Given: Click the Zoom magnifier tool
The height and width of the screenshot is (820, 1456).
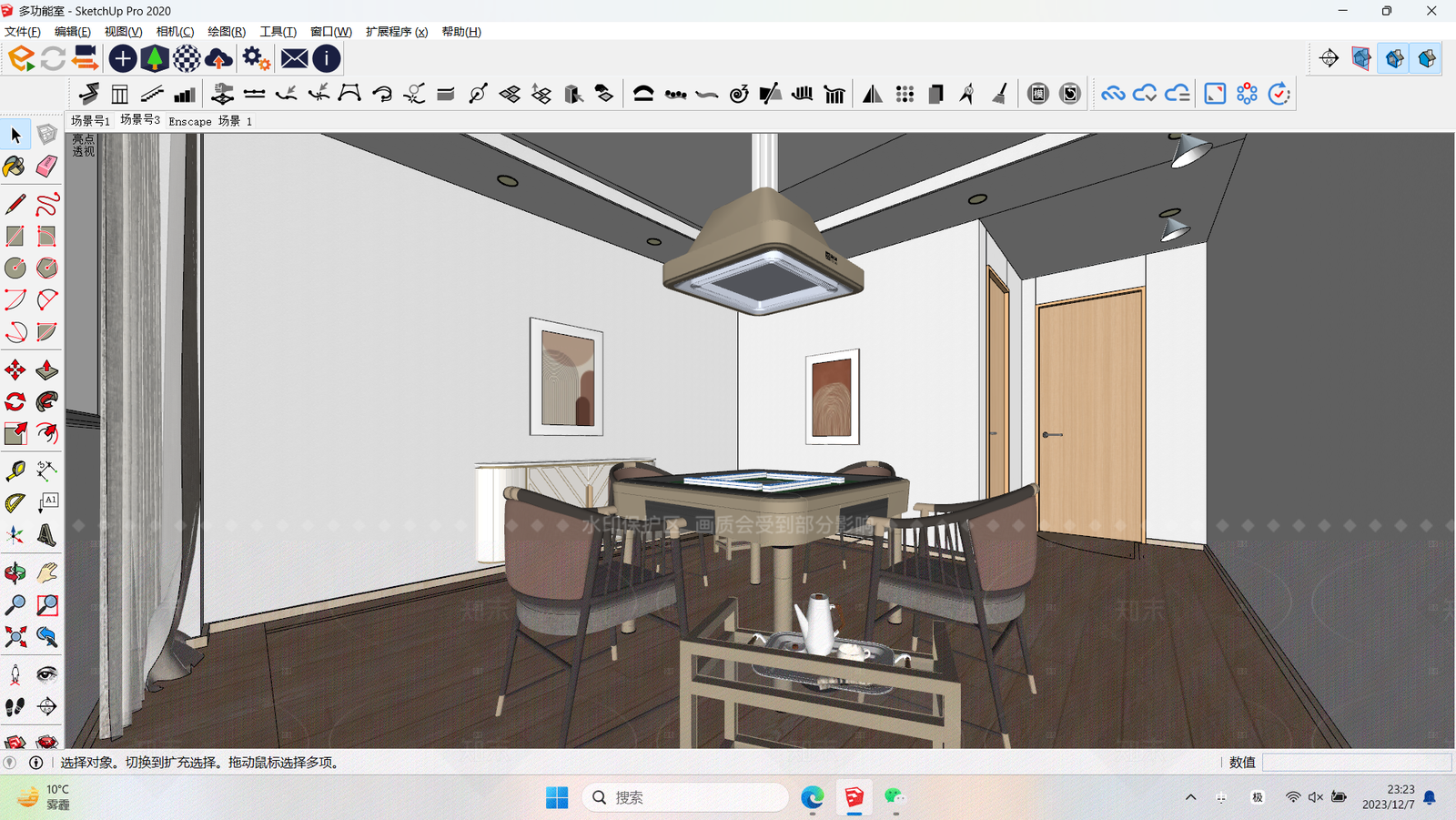Looking at the screenshot, I should tap(15, 604).
